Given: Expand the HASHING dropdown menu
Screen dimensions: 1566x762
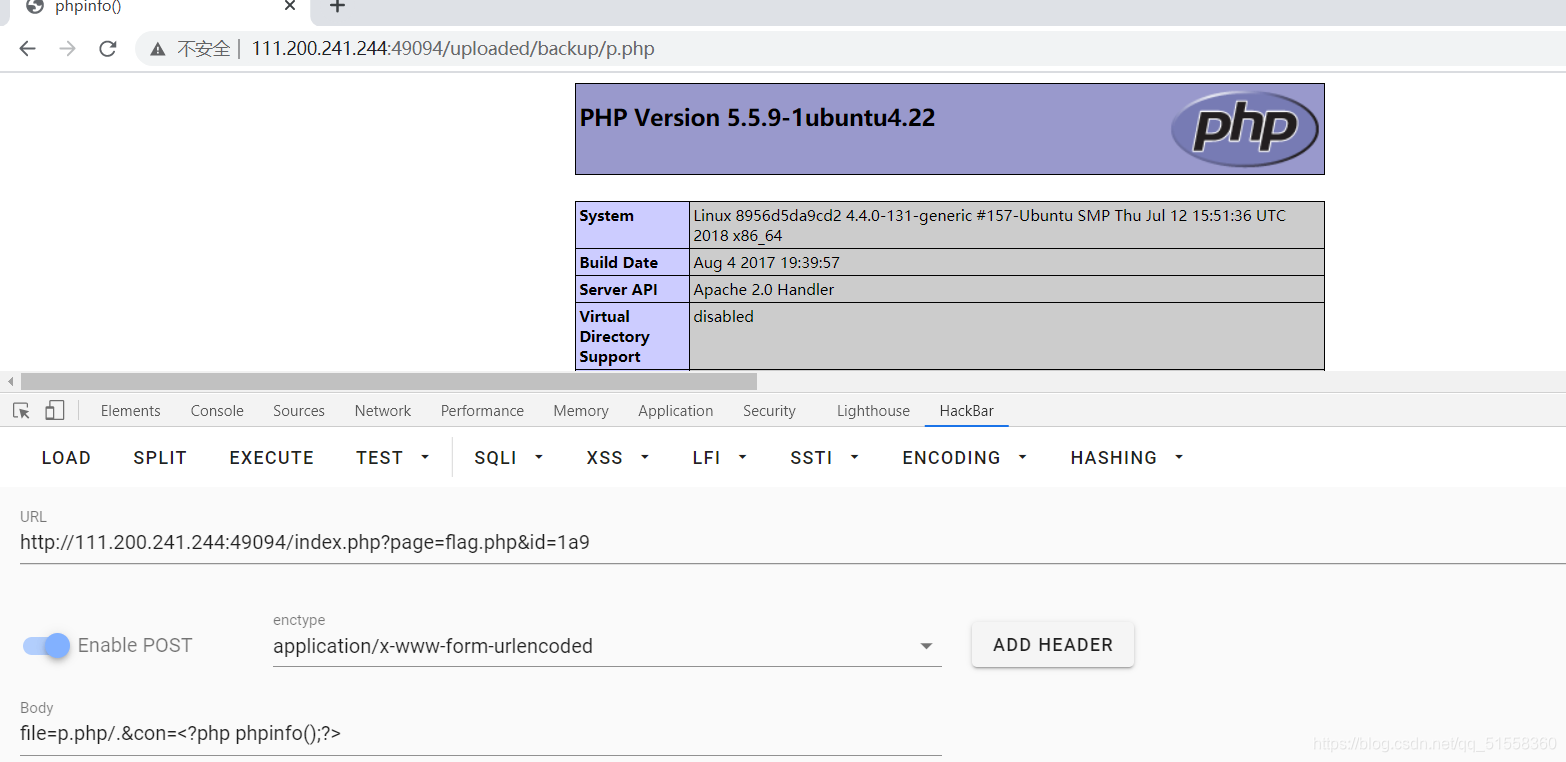Looking at the screenshot, I should (1127, 457).
